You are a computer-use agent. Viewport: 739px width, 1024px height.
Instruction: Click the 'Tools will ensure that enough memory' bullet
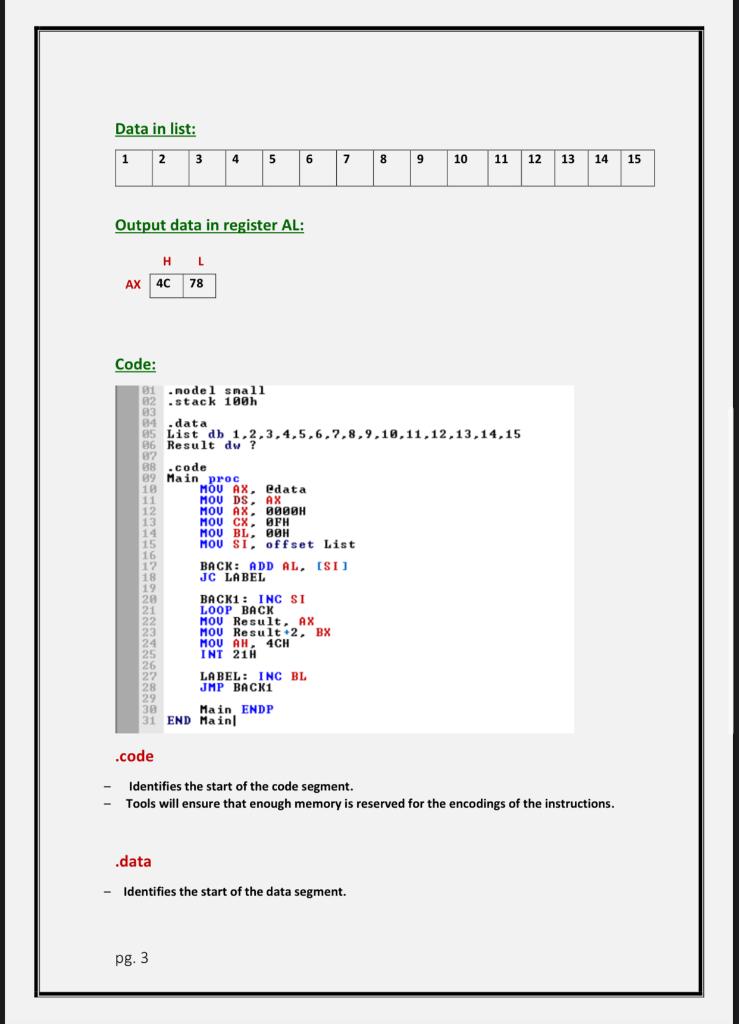pos(370,804)
